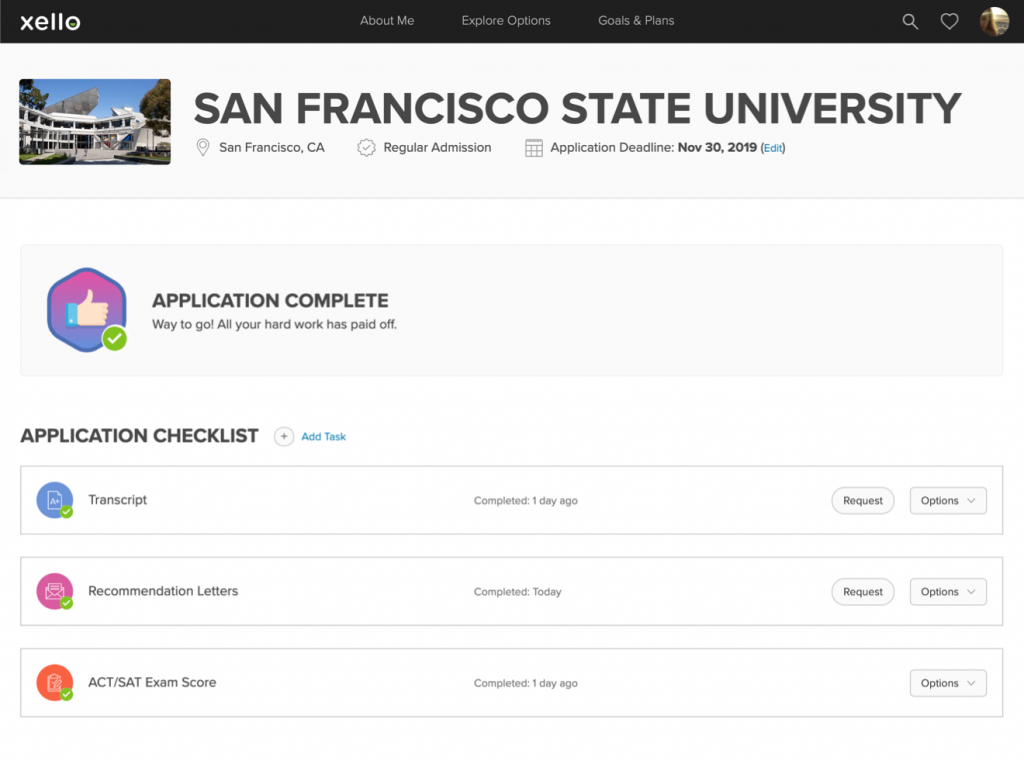Toggle the completed check on ACT/SAT Exam Score
The image size is (1024, 760).
pyautogui.click(x=67, y=695)
